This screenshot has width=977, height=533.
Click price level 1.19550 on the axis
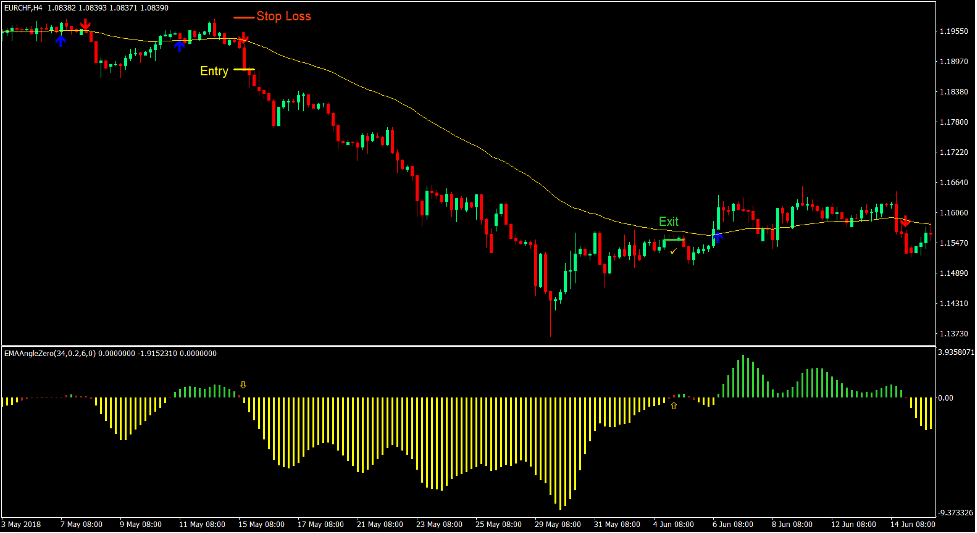954,31
